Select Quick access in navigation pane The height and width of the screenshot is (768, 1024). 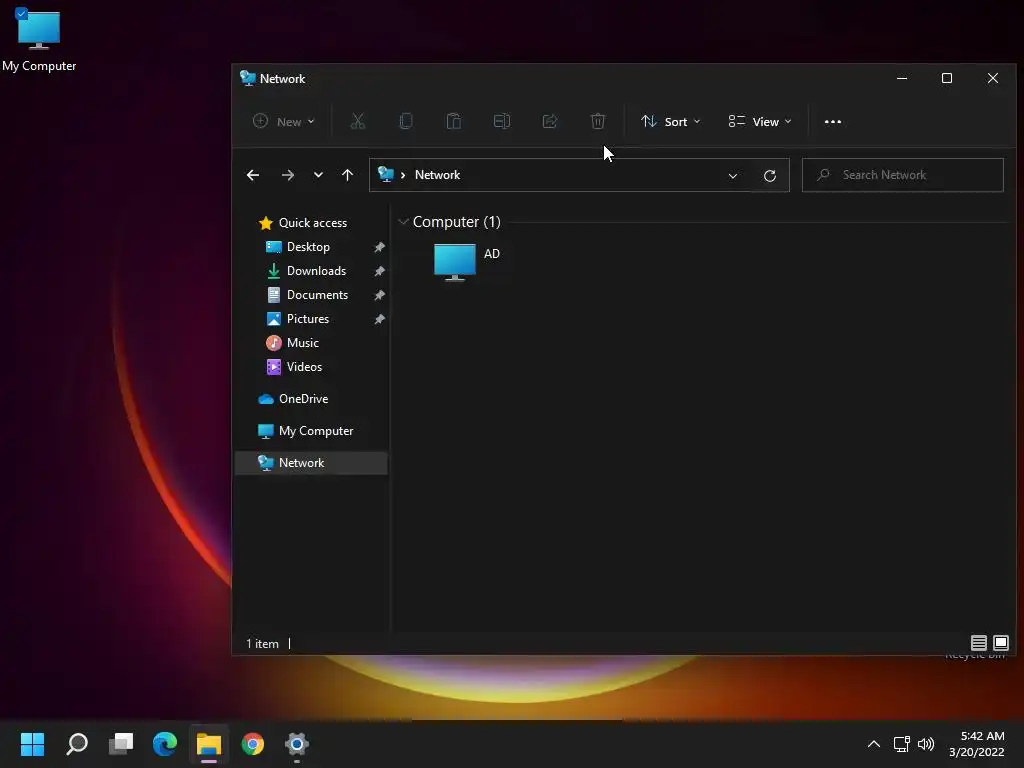coord(313,223)
